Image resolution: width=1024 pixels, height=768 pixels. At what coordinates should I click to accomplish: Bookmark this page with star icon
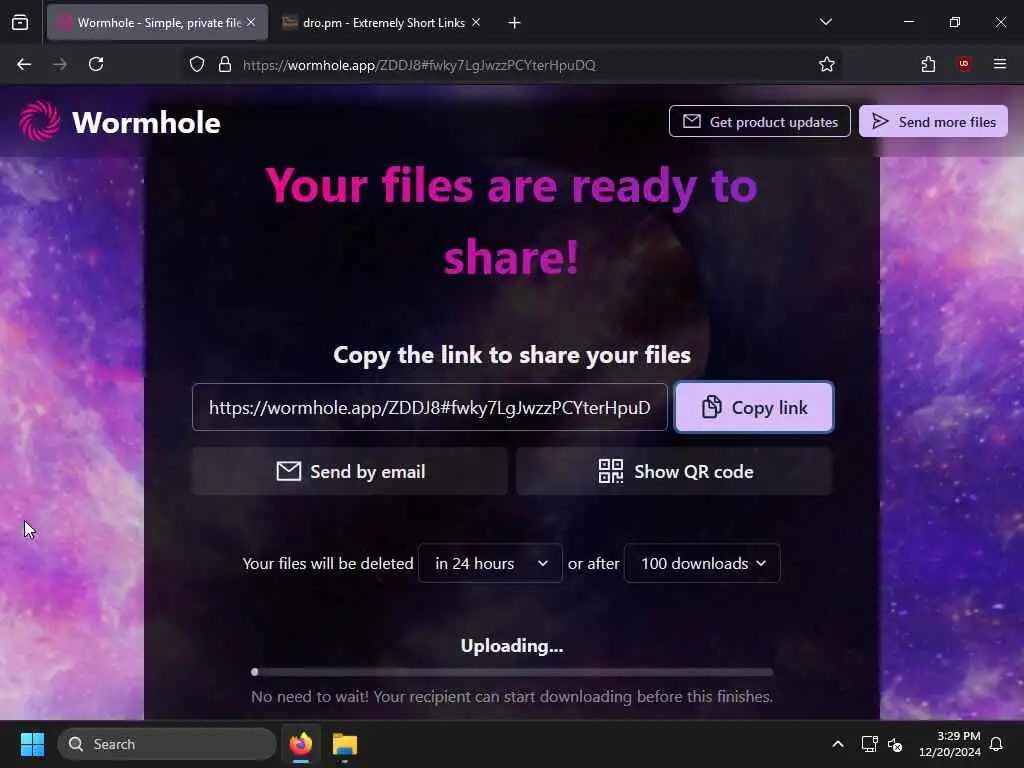click(827, 64)
